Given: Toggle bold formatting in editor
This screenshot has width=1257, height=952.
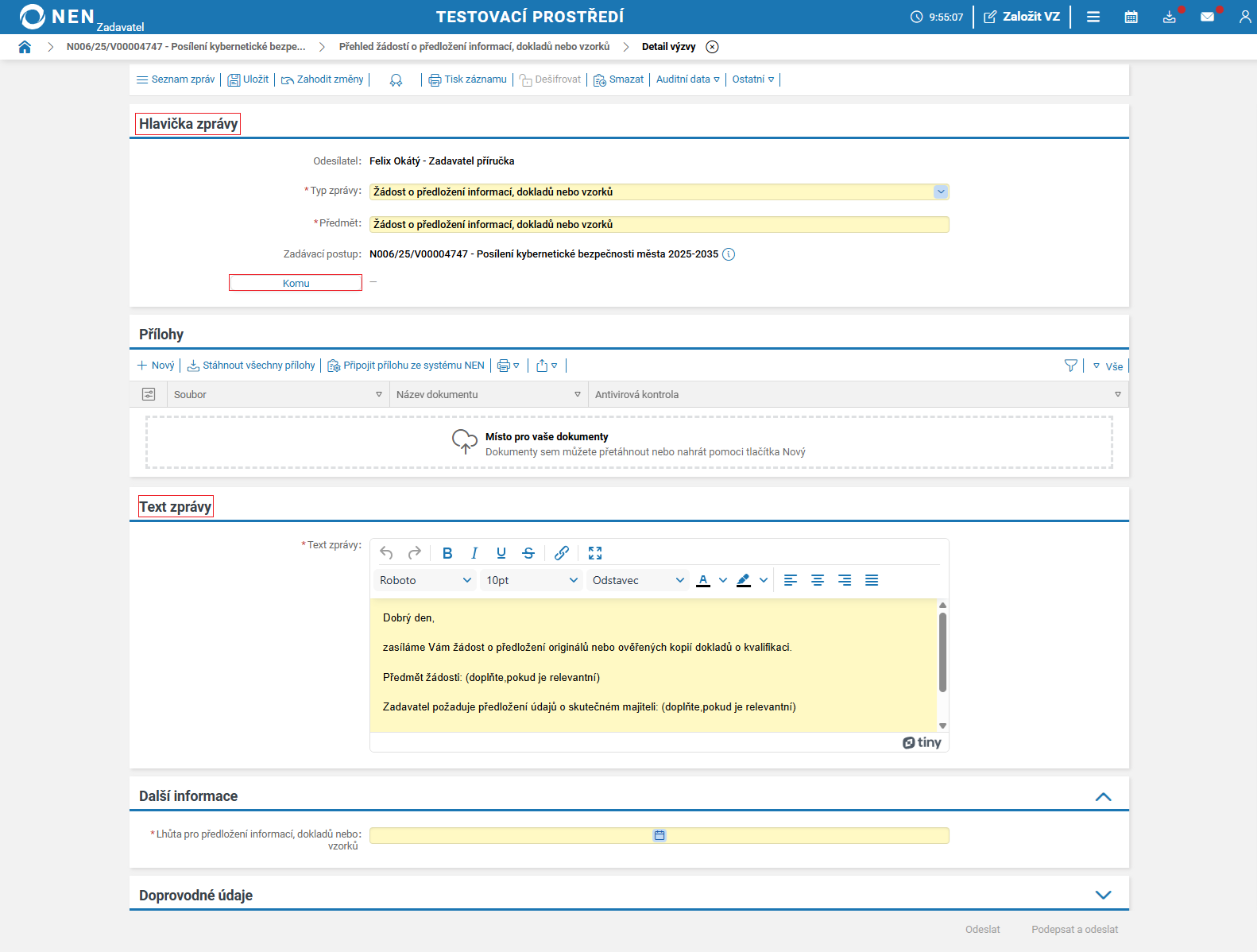Looking at the screenshot, I should click(447, 553).
